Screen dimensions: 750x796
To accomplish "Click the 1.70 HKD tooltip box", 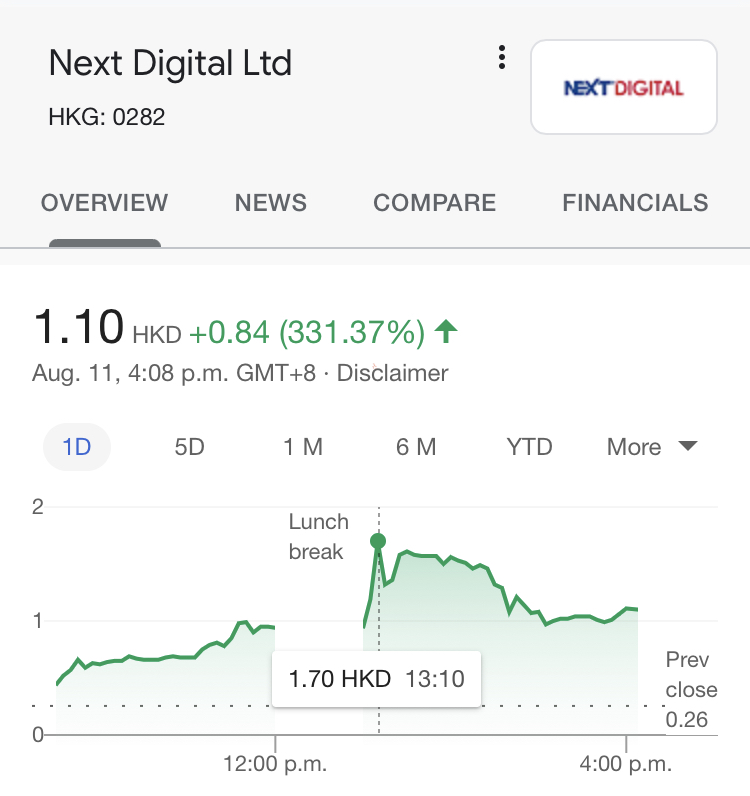I will (x=376, y=679).
